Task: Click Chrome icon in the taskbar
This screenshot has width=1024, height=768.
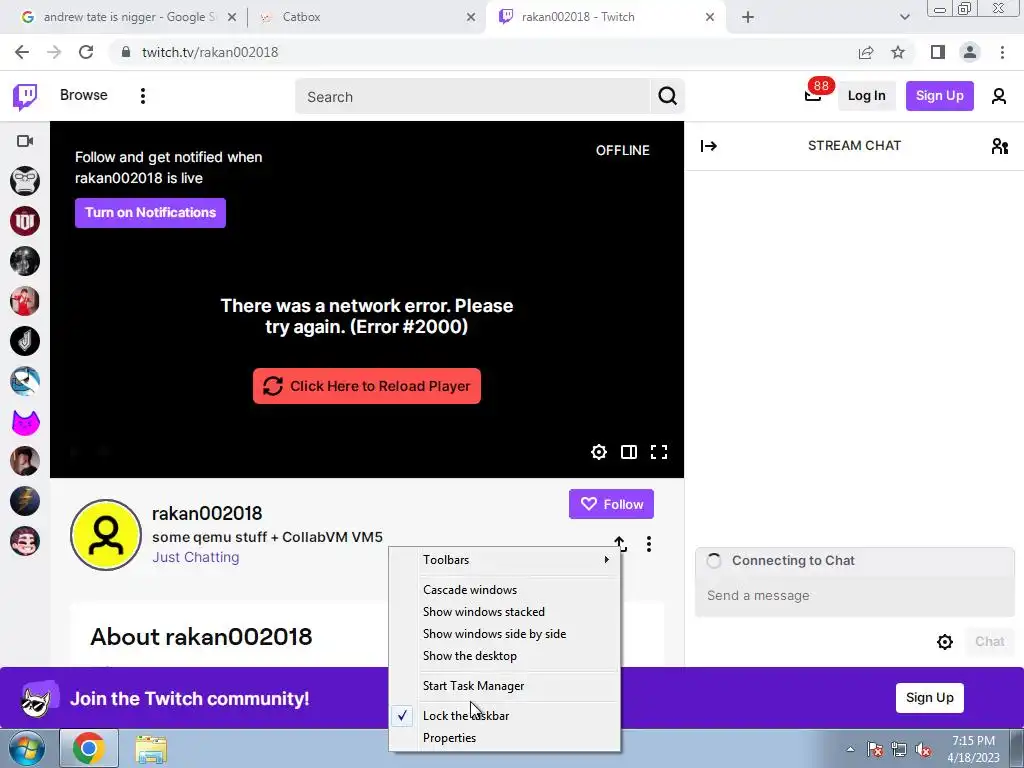Action: tap(89, 748)
